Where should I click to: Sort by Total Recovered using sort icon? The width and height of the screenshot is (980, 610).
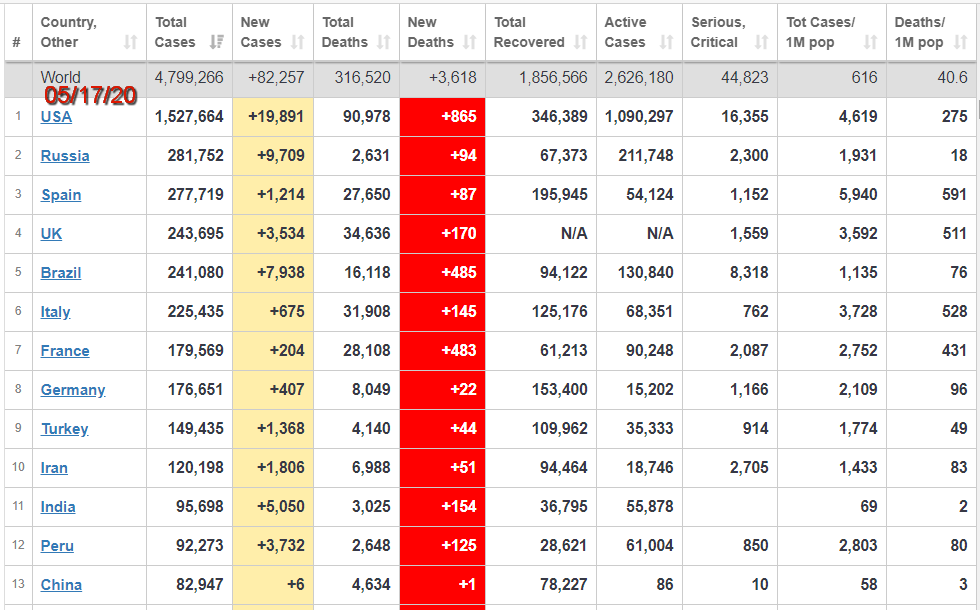tap(581, 42)
